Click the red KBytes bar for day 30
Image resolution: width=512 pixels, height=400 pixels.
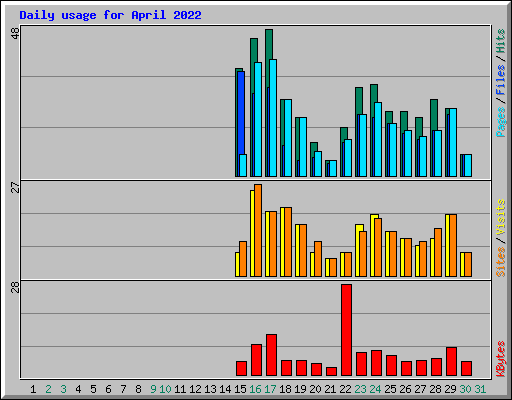[x=466, y=369]
